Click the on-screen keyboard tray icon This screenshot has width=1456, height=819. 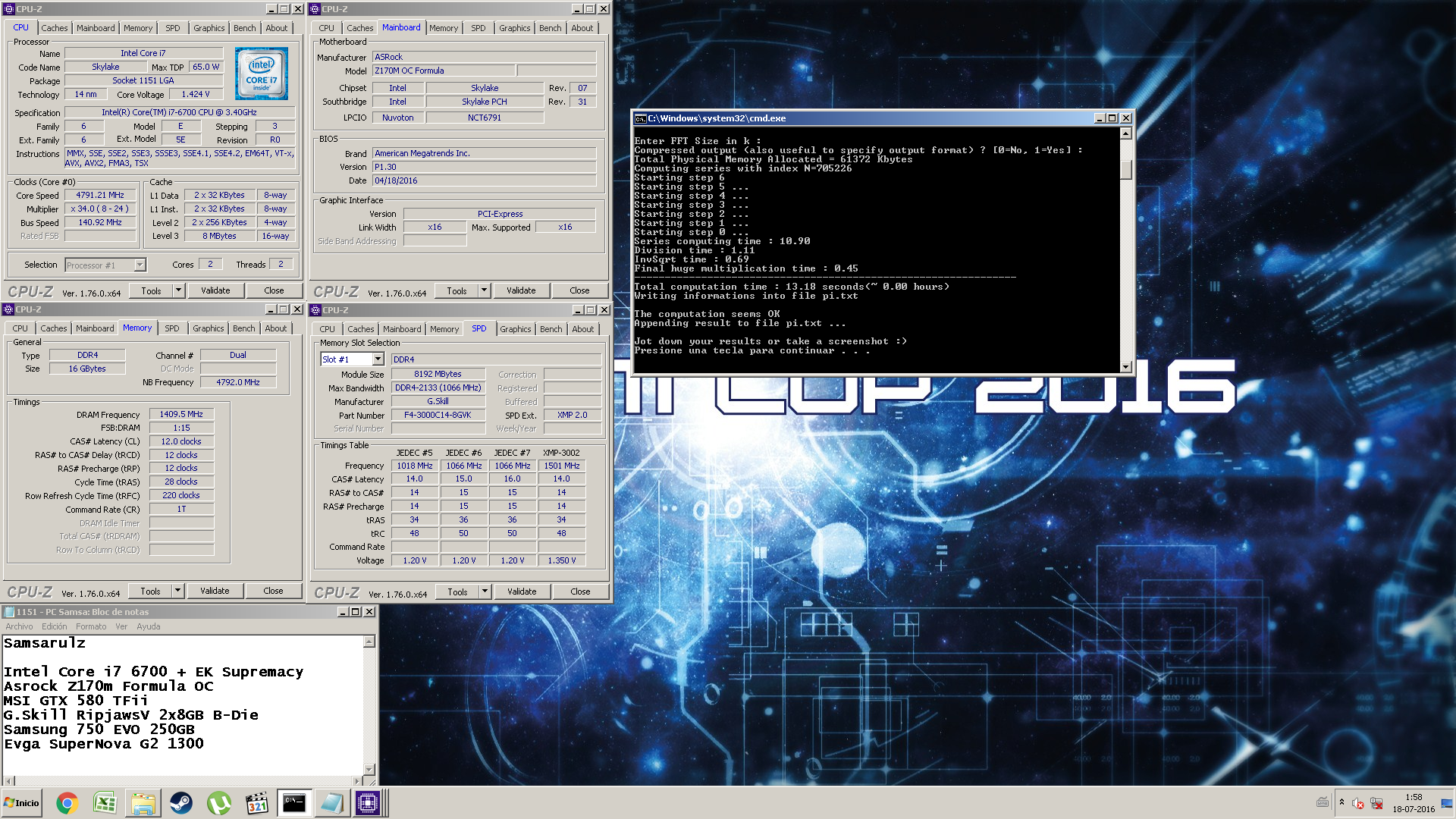[1323, 802]
